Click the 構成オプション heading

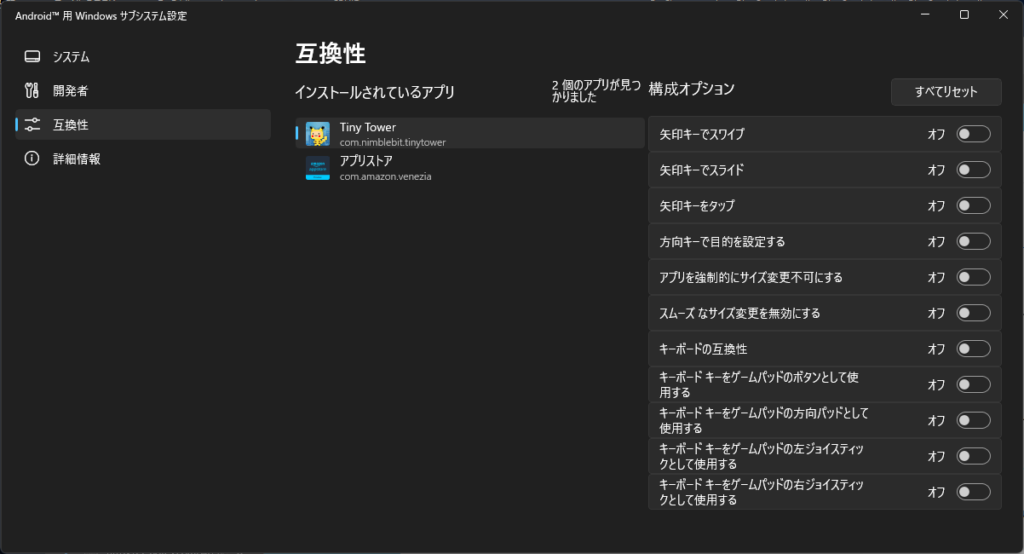(692, 89)
